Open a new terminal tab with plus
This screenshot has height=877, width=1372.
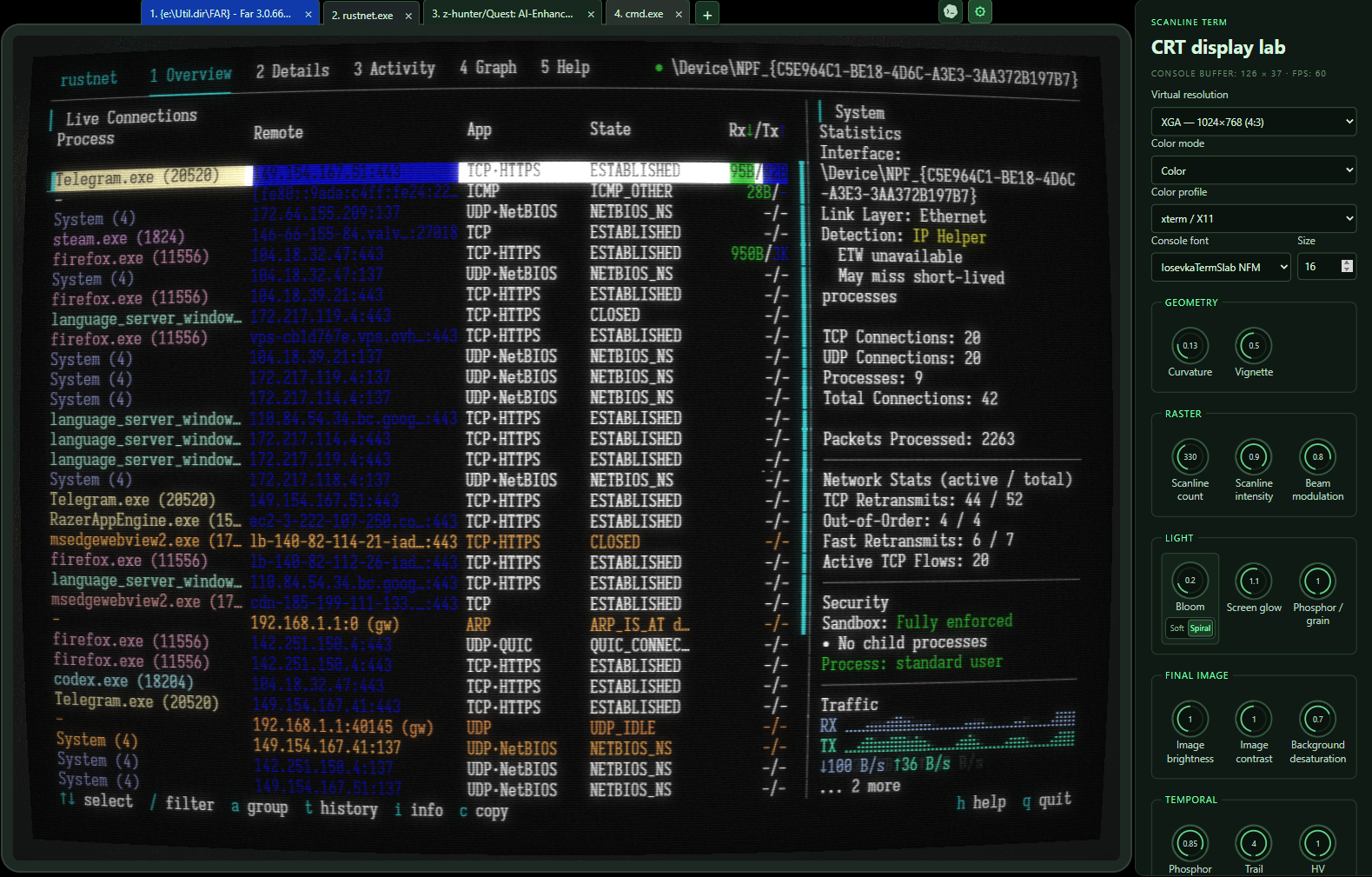pyautogui.click(x=707, y=15)
